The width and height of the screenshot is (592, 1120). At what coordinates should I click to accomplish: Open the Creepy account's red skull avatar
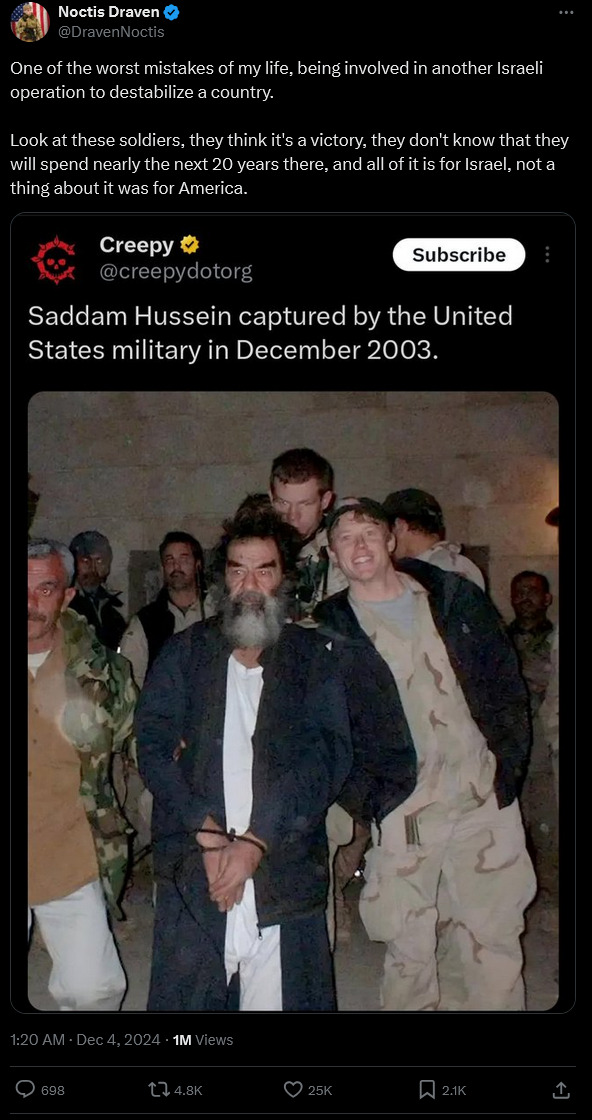tap(54, 260)
